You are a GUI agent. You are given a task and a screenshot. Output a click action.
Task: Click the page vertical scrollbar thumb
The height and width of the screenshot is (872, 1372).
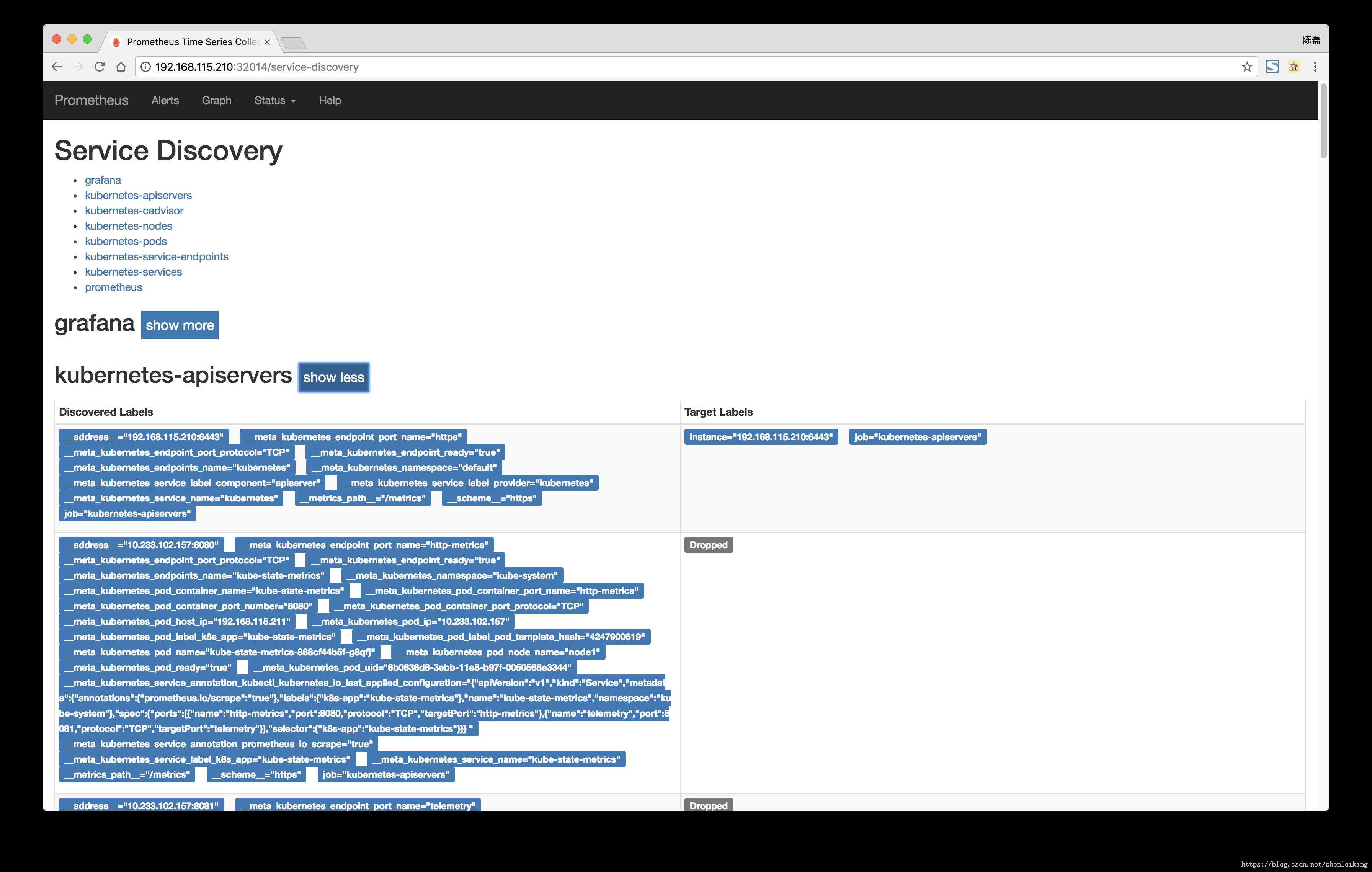point(1323,121)
